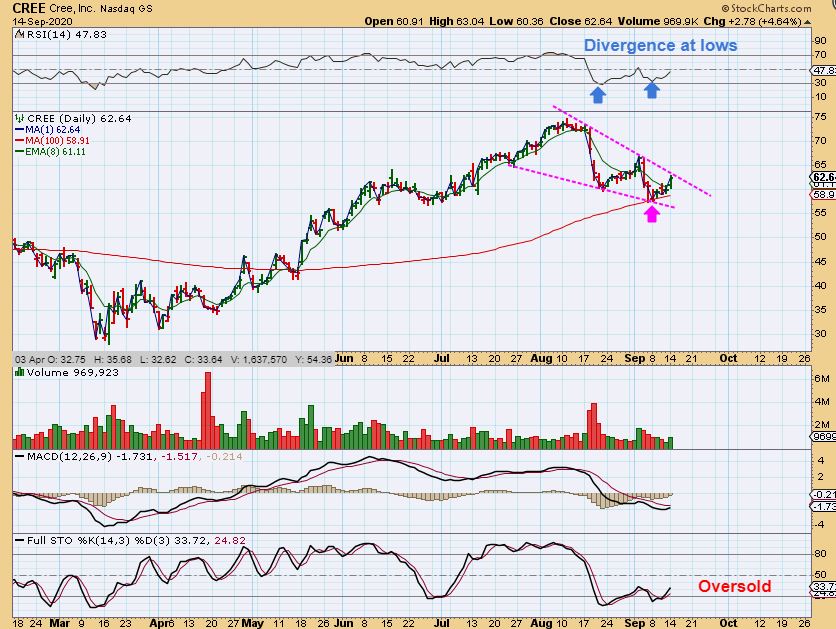Viewport: 836px width, 629px height.
Task: Click the small triangle icon after Chg value
Action: (x=808, y=22)
